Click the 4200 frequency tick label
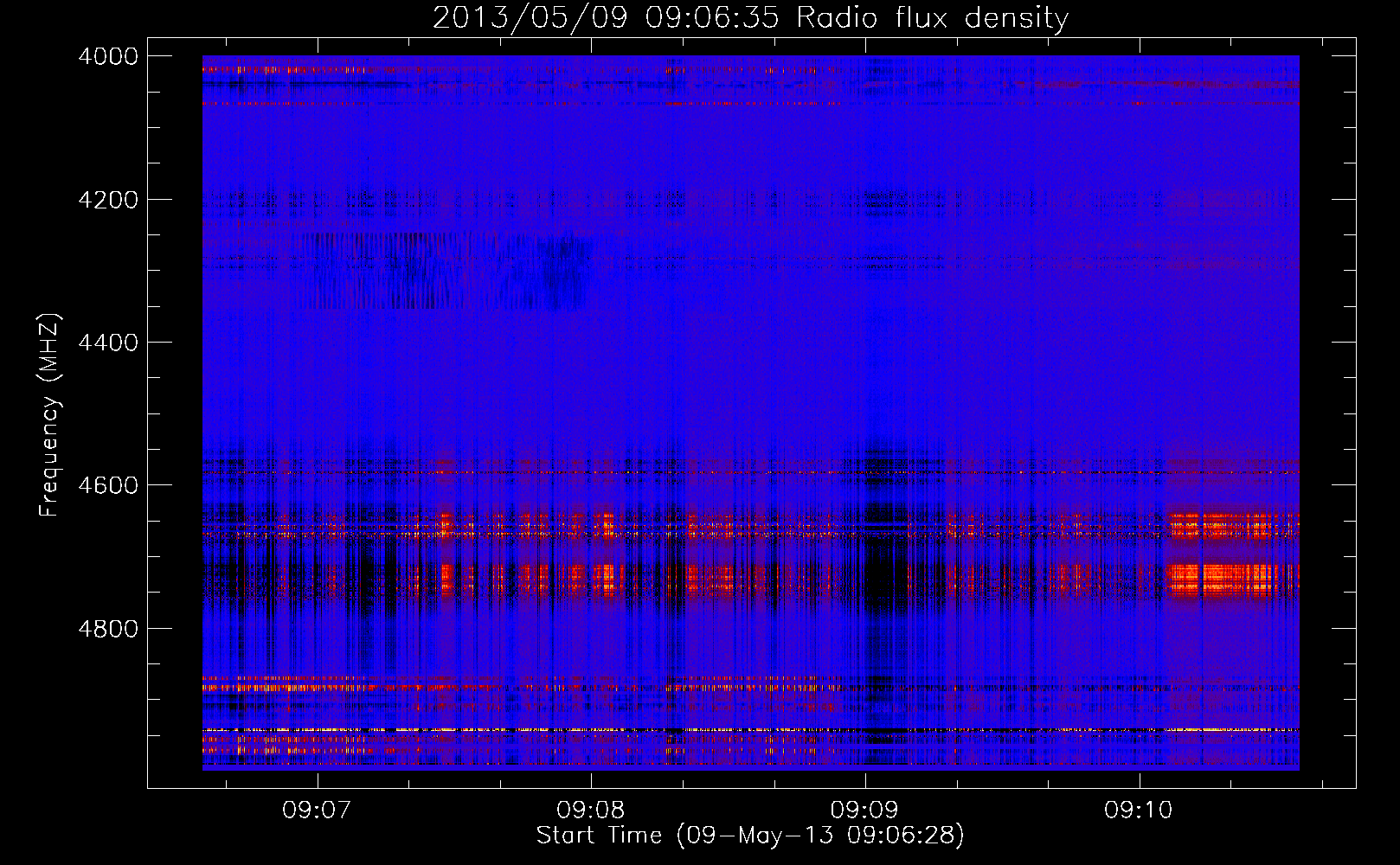 click(108, 200)
